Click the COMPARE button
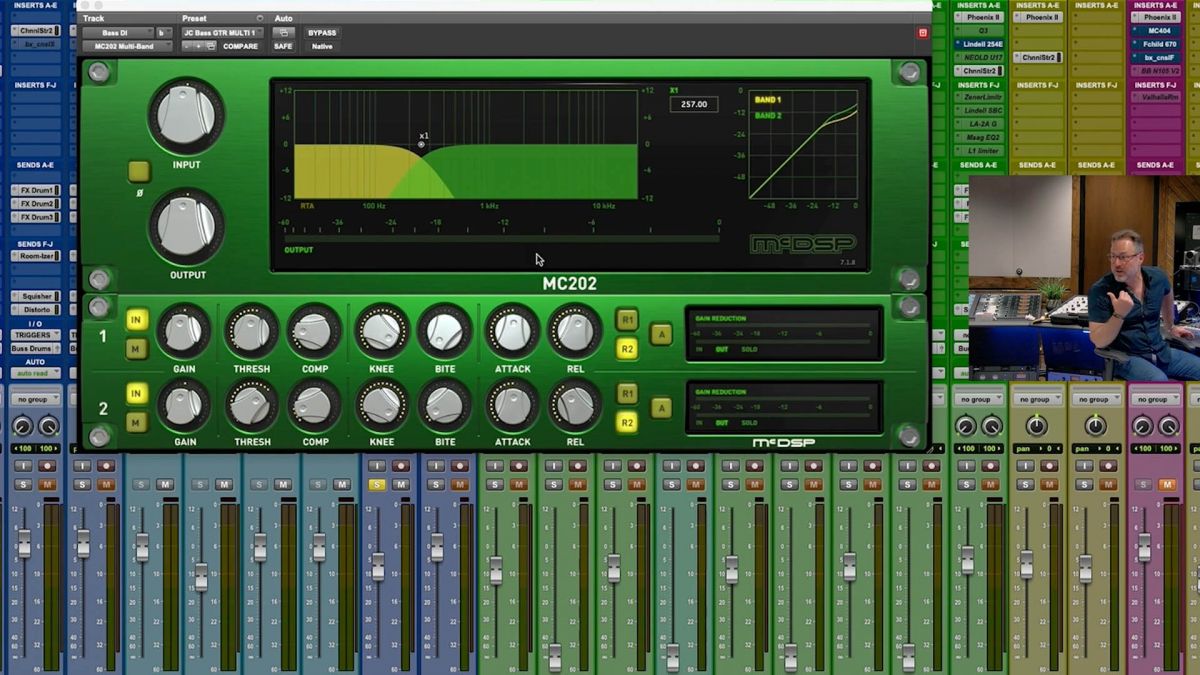 (x=241, y=46)
